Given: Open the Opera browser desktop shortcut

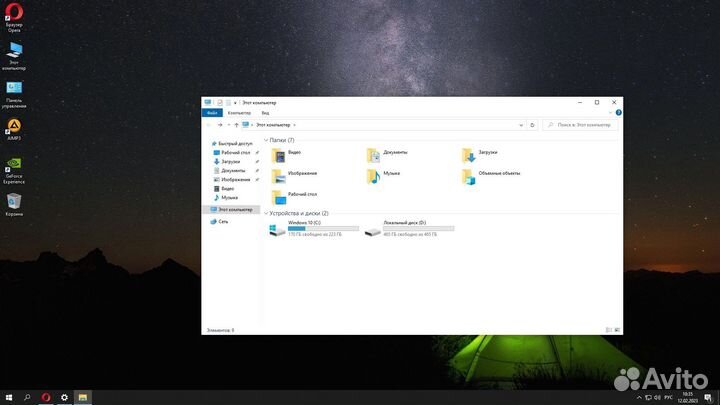Looking at the screenshot, I should [14, 17].
